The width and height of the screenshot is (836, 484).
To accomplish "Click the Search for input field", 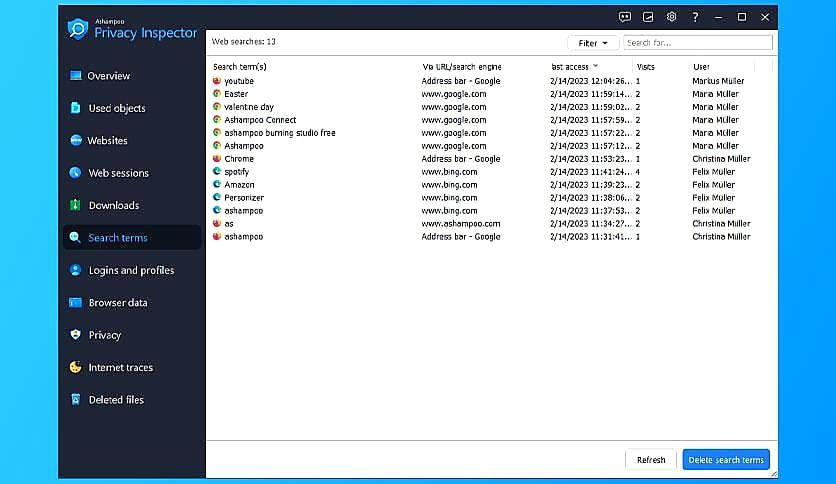I will point(696,43).
